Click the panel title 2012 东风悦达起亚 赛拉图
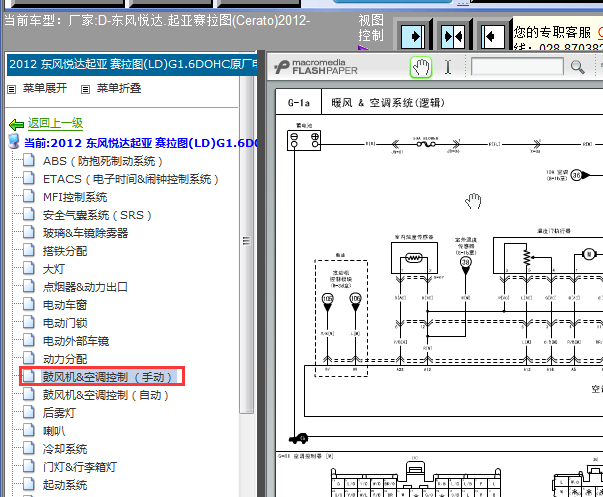 point(132,64)
